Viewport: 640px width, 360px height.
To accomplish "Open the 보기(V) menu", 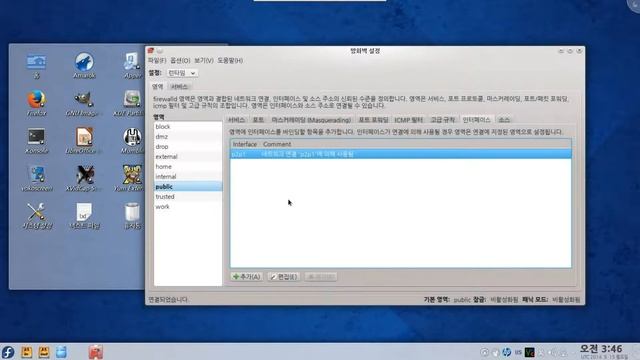I will tap(204, 60).
